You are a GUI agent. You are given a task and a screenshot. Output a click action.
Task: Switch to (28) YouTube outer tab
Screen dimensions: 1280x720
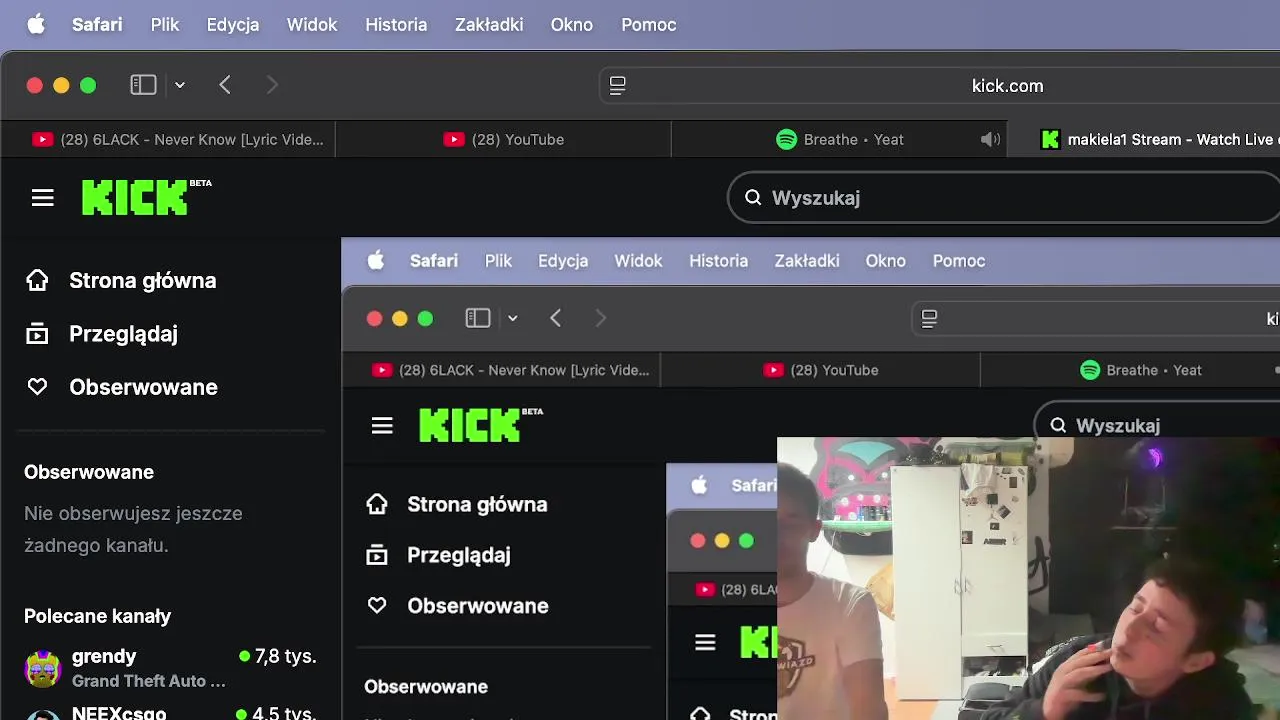click(x=503, y=140)
